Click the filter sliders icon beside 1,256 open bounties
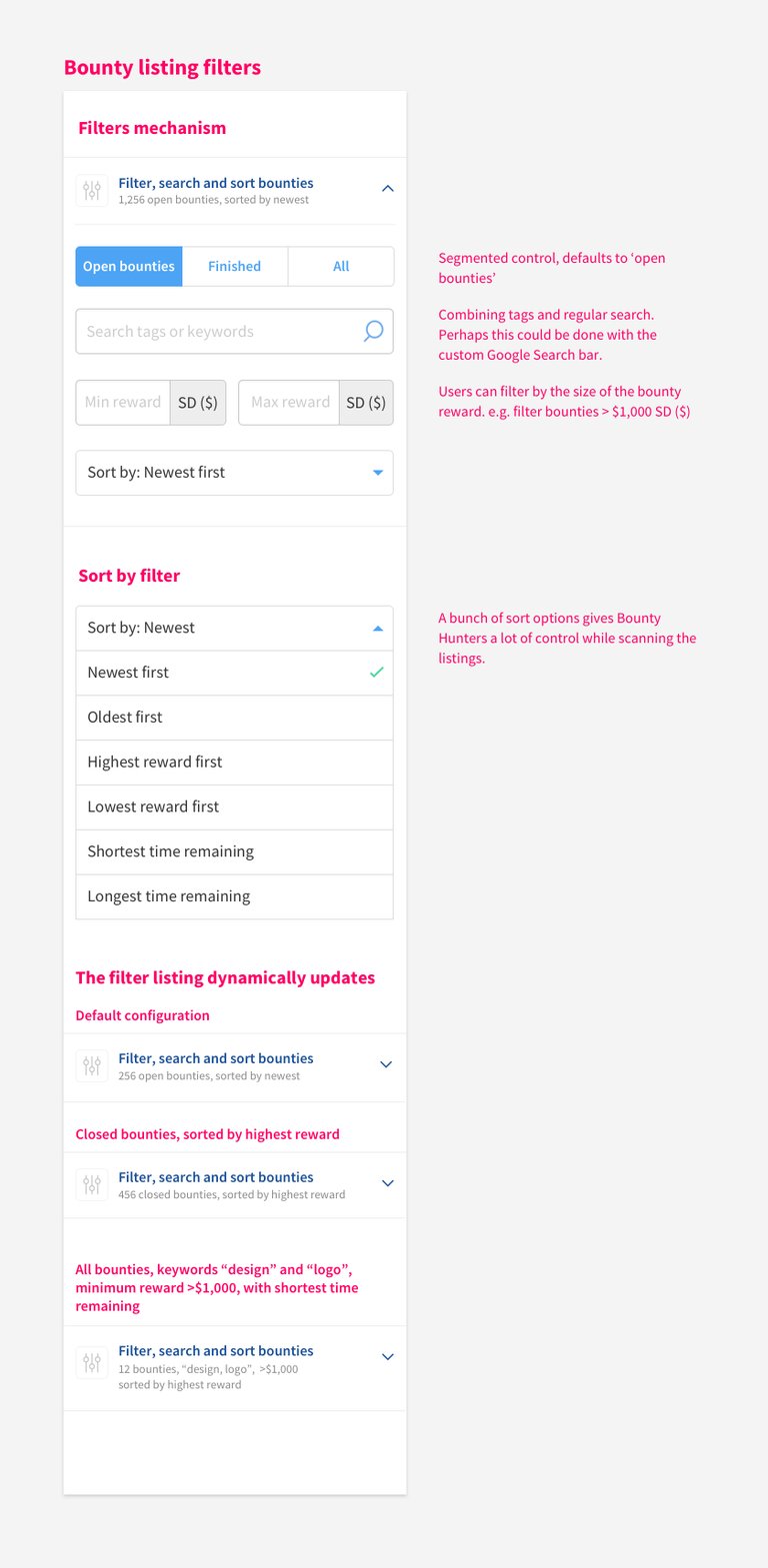Viewport: 768px width, 1568px height. click(x=92, y=190)
